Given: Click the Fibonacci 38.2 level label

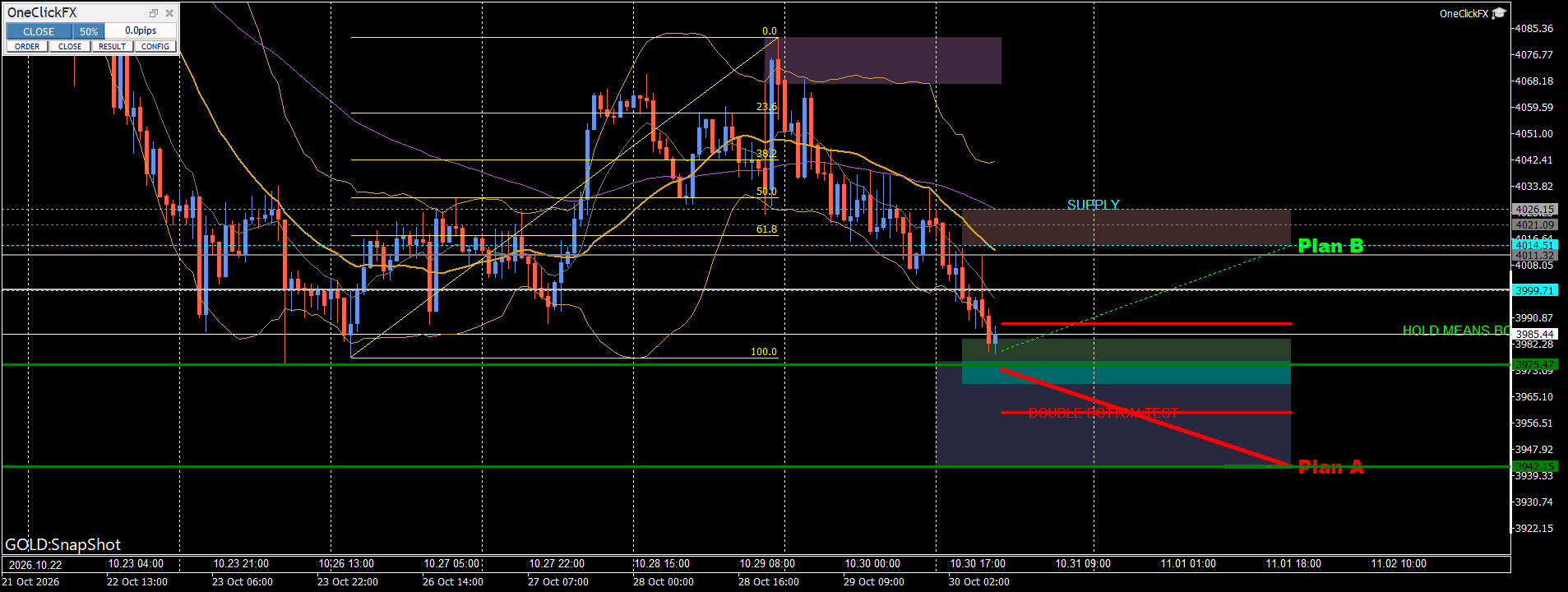Looking at the screenshot, I should point(766,154).
